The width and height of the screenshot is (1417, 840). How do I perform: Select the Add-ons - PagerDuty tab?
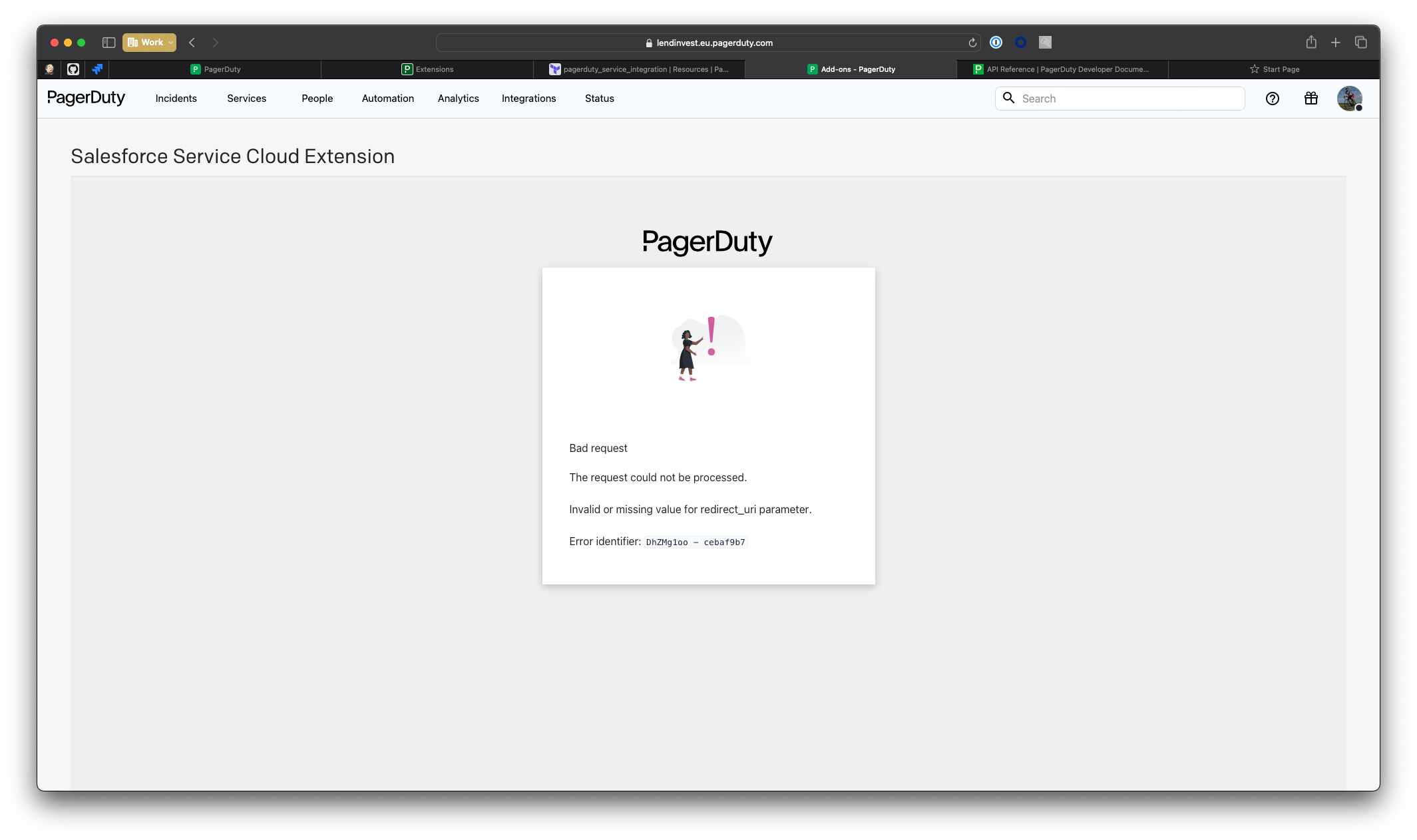[851, 69]
